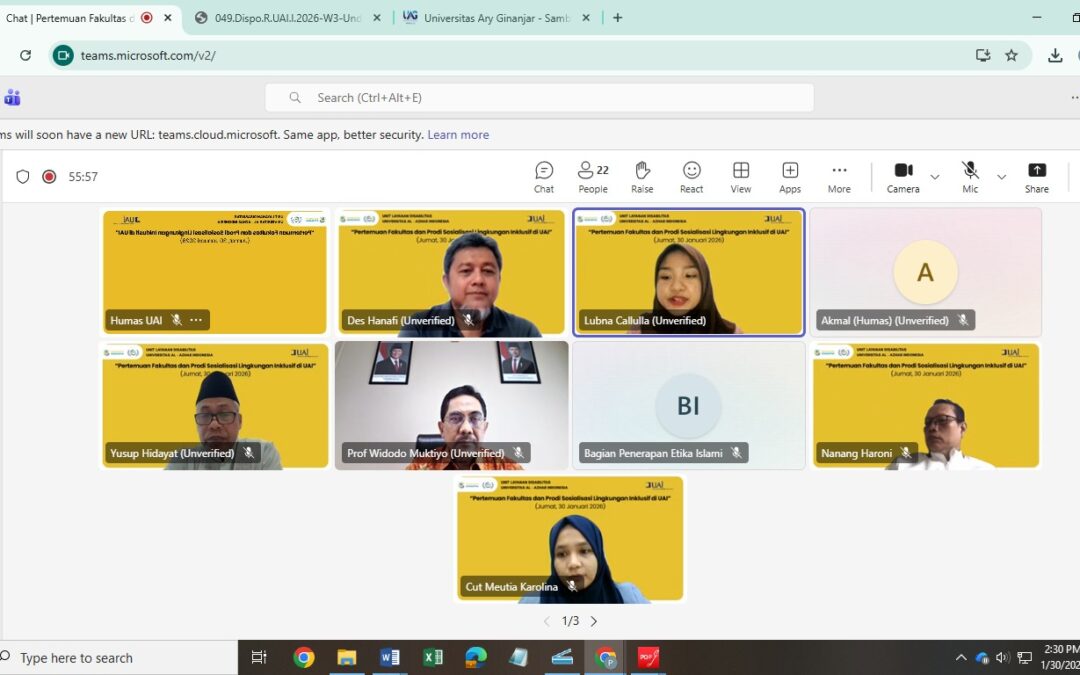Share your screen content
Screen dimensions: 1080x675
(x=1037, y=176)
